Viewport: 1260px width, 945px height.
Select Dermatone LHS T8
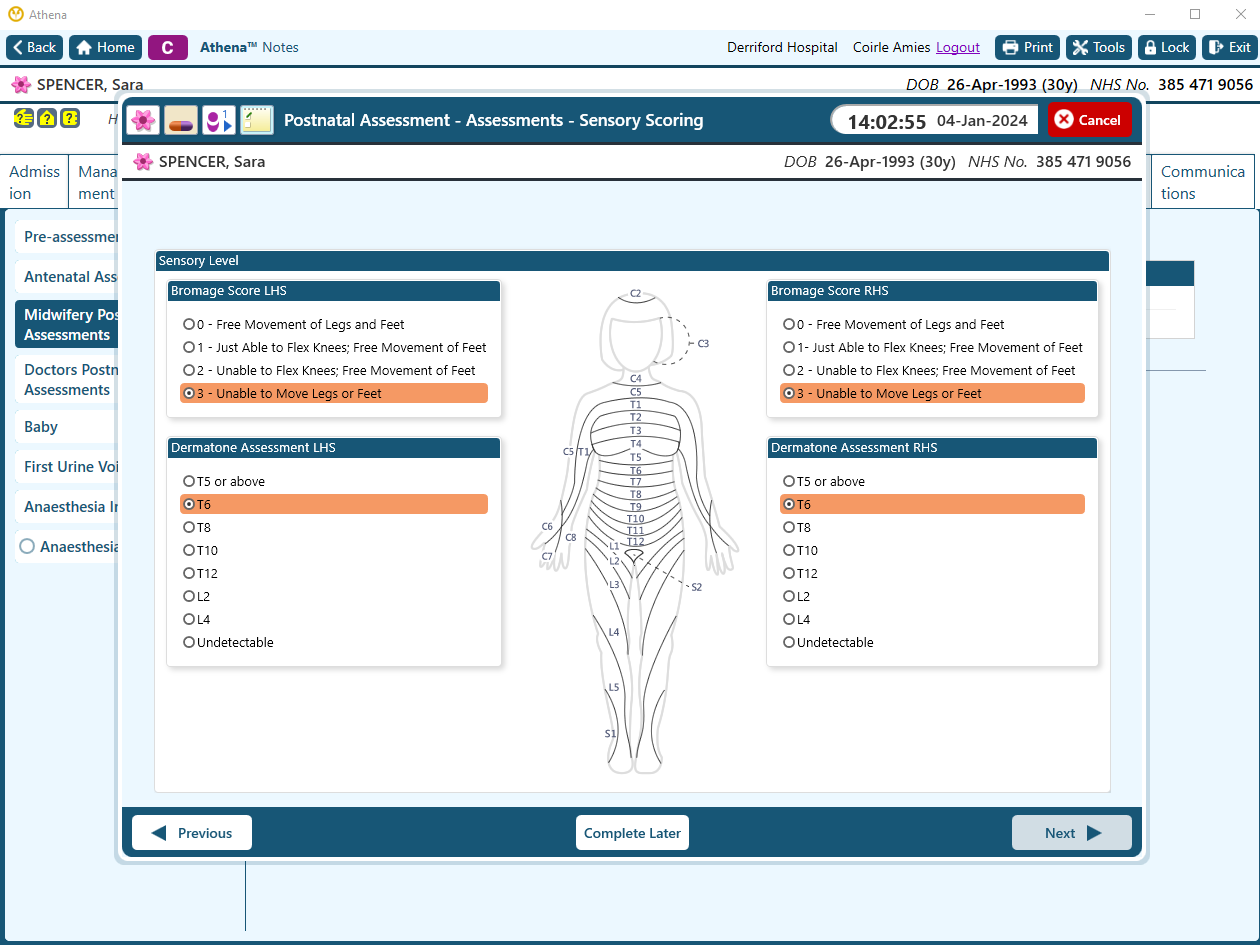coord(334,527)
